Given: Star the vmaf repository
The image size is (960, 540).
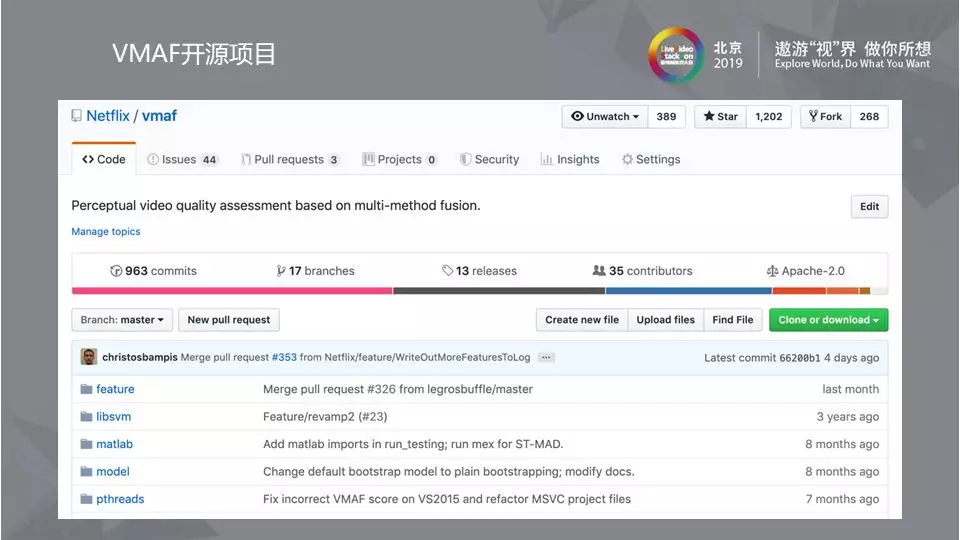Looking at the screenshot, I should click(721, 116).
